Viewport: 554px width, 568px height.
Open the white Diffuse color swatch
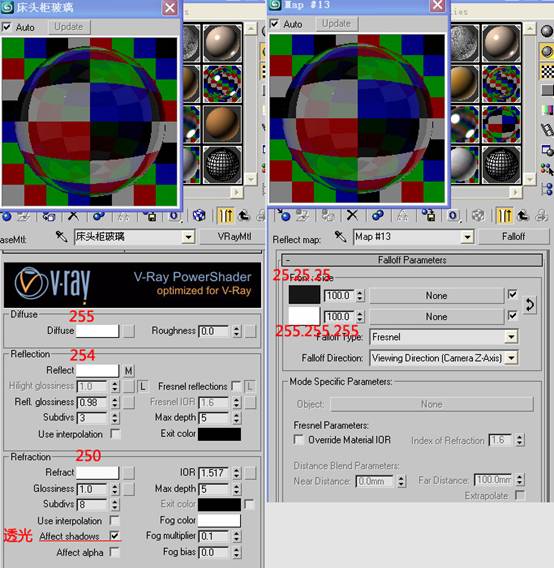(x=97, y=331)
